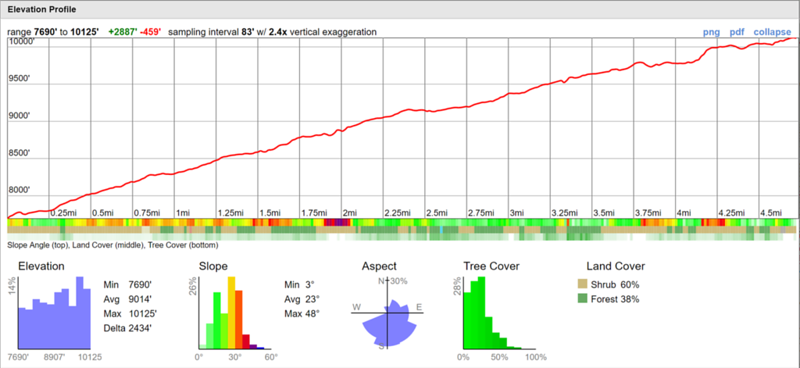Click the Elevation Profile panel title
Viewport: 800px width, 368px height.
[x=42, y=9]
